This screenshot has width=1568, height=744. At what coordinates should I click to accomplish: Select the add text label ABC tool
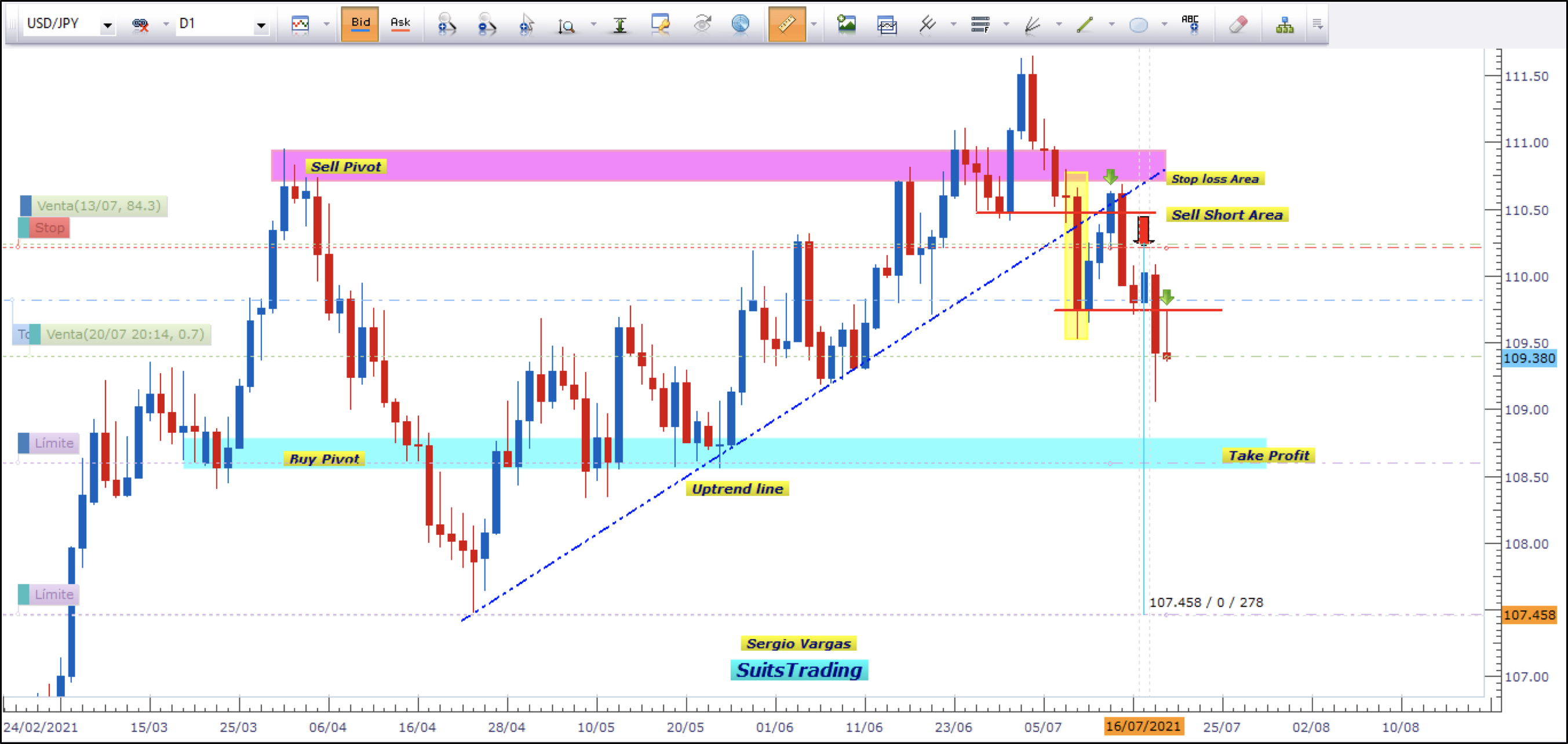[1190, 24]
